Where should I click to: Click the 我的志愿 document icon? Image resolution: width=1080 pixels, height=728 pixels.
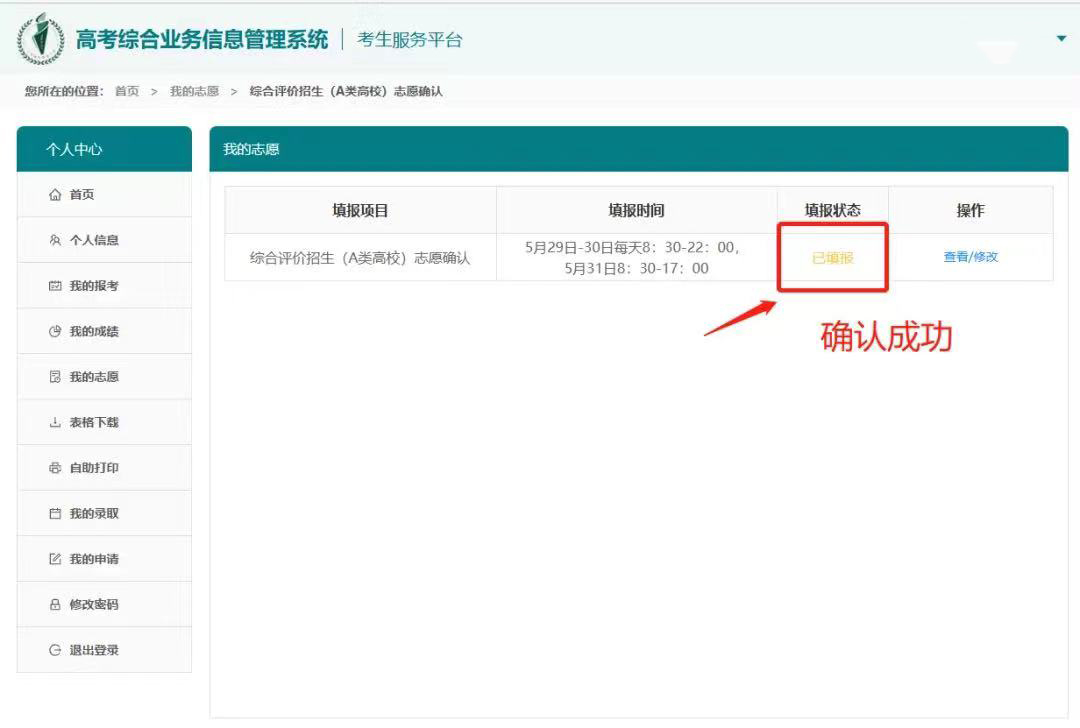(55, 378)
